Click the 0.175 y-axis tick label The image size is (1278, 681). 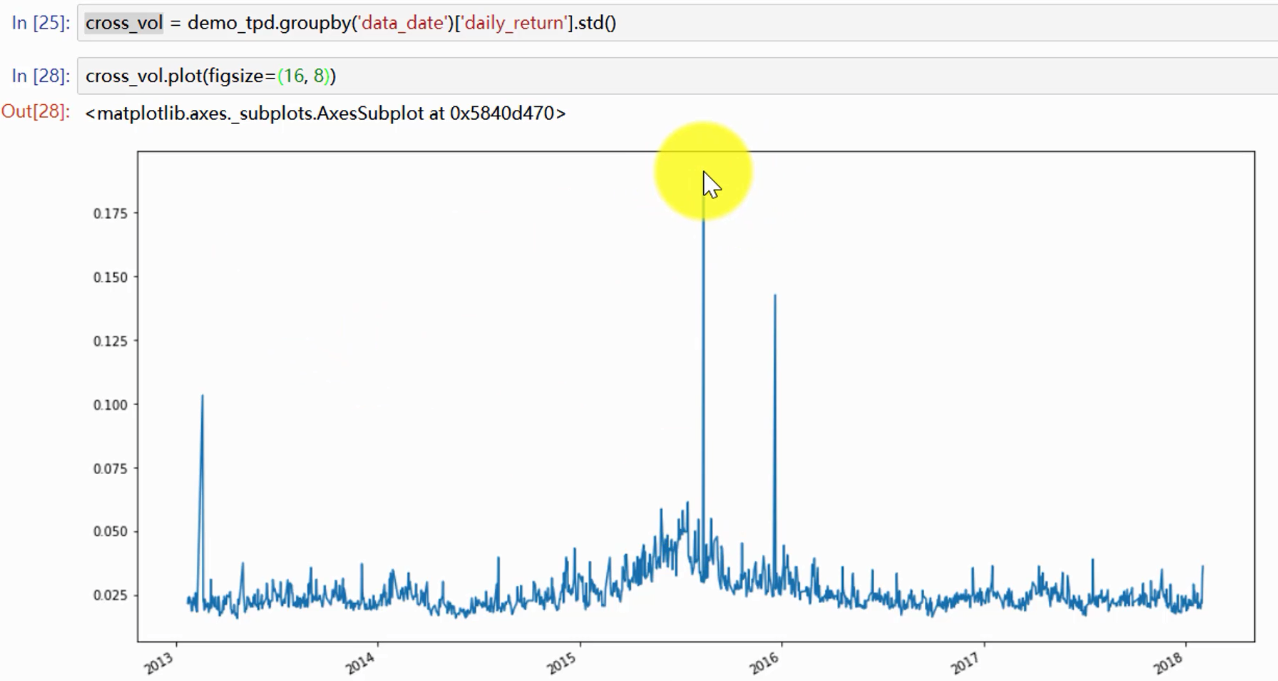coord(108,213)
